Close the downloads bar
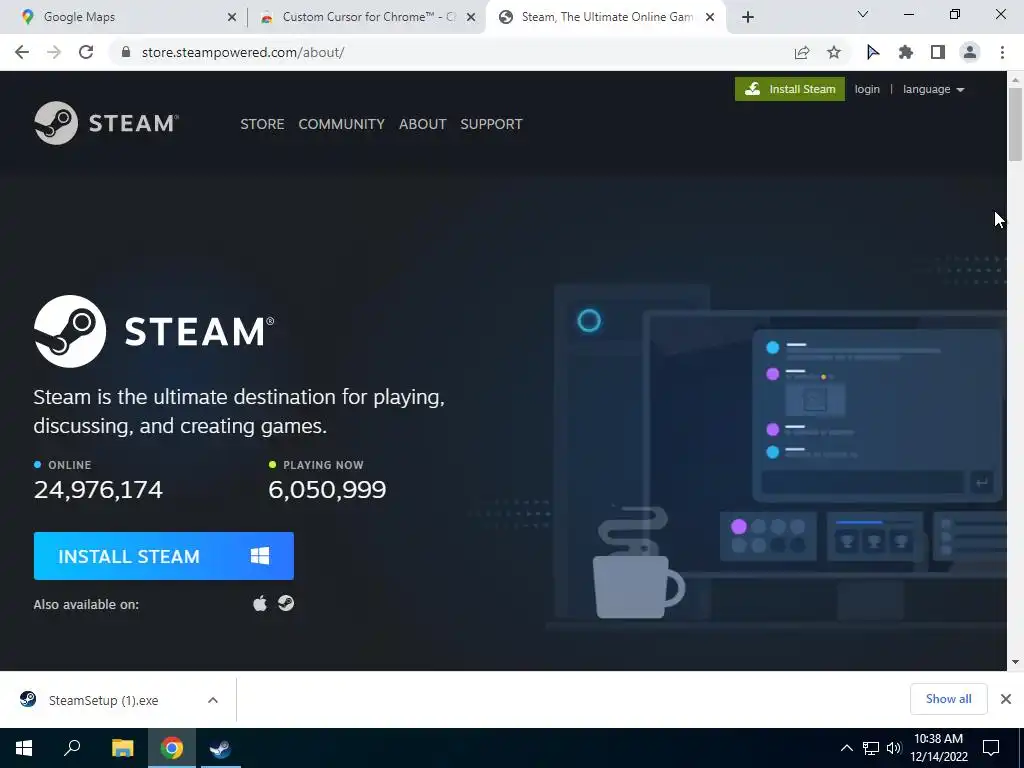This screenshot has width=1024, height=768. coord(1006,699)
